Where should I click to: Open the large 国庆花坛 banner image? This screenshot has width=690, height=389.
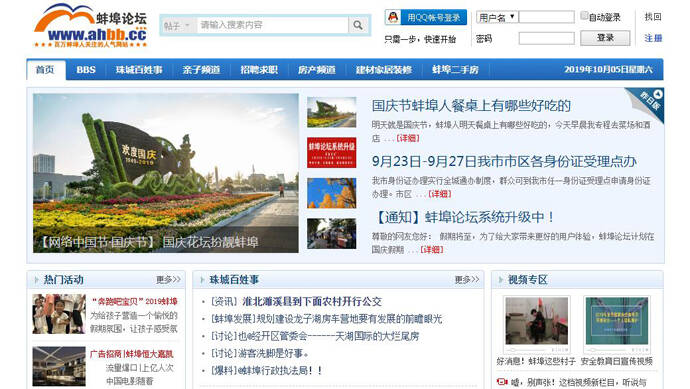pos(165,173)
